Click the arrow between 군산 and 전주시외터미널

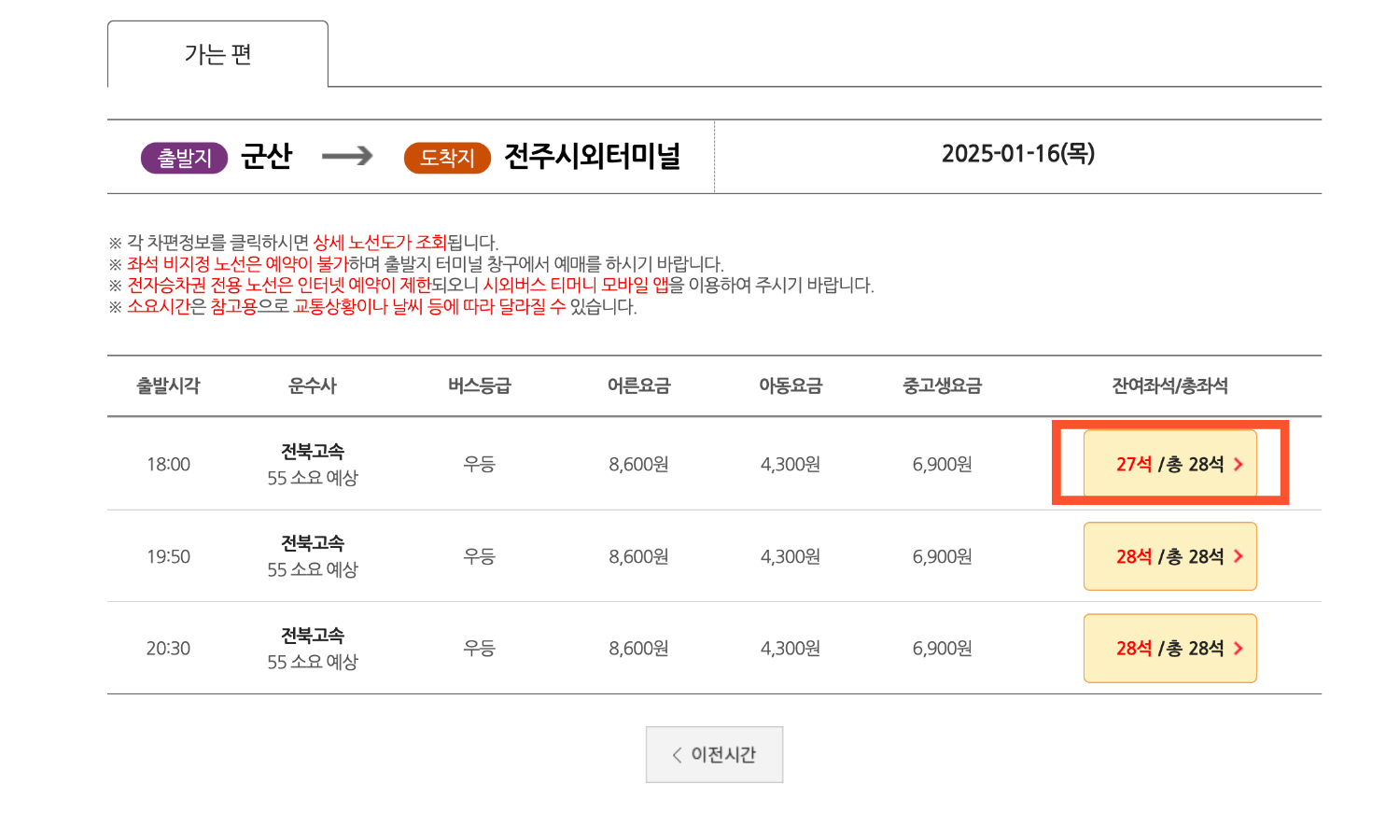tap(347, 156)
